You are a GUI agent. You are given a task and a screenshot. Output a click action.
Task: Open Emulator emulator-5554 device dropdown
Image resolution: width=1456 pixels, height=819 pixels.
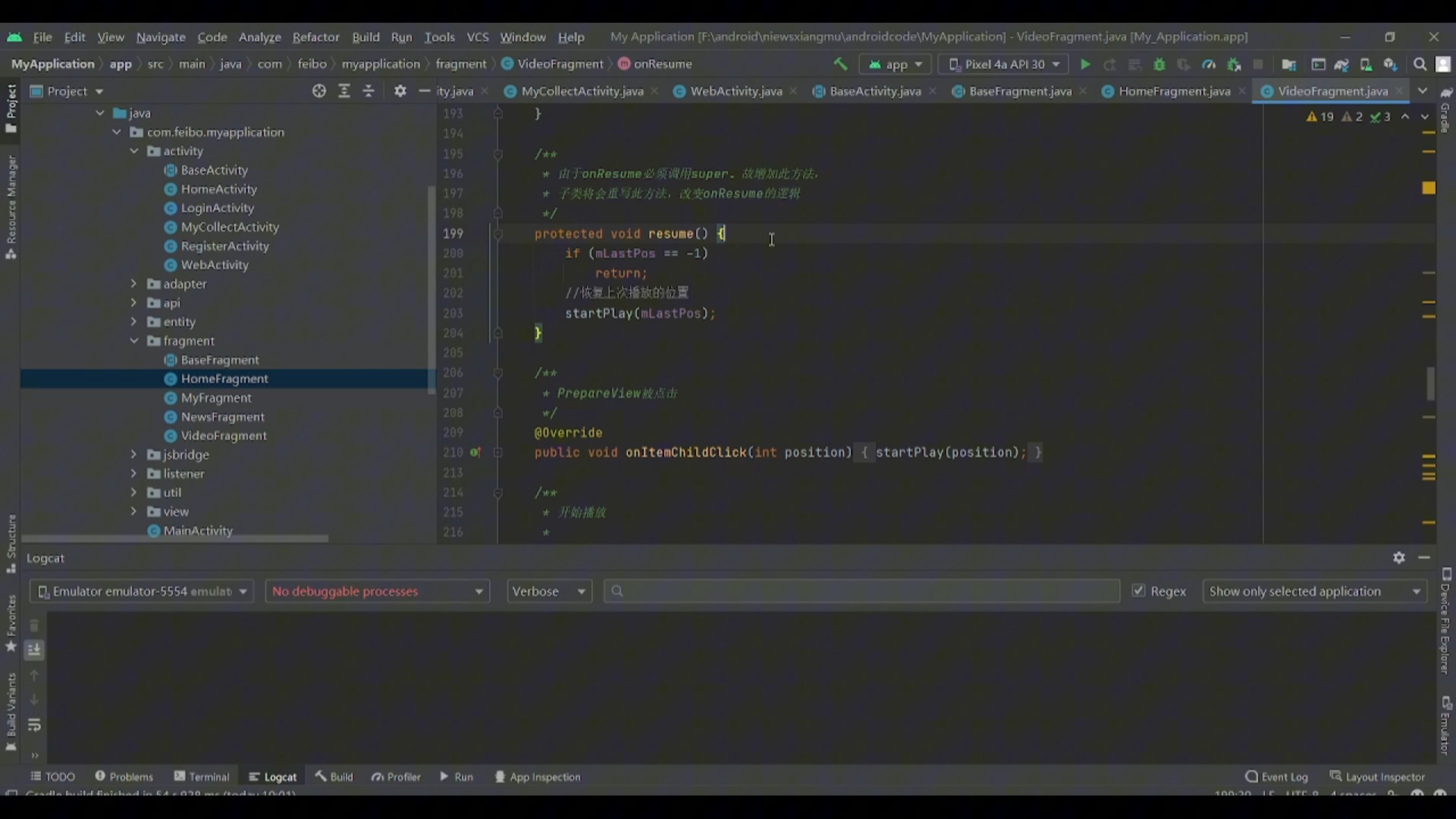point(142,591)
